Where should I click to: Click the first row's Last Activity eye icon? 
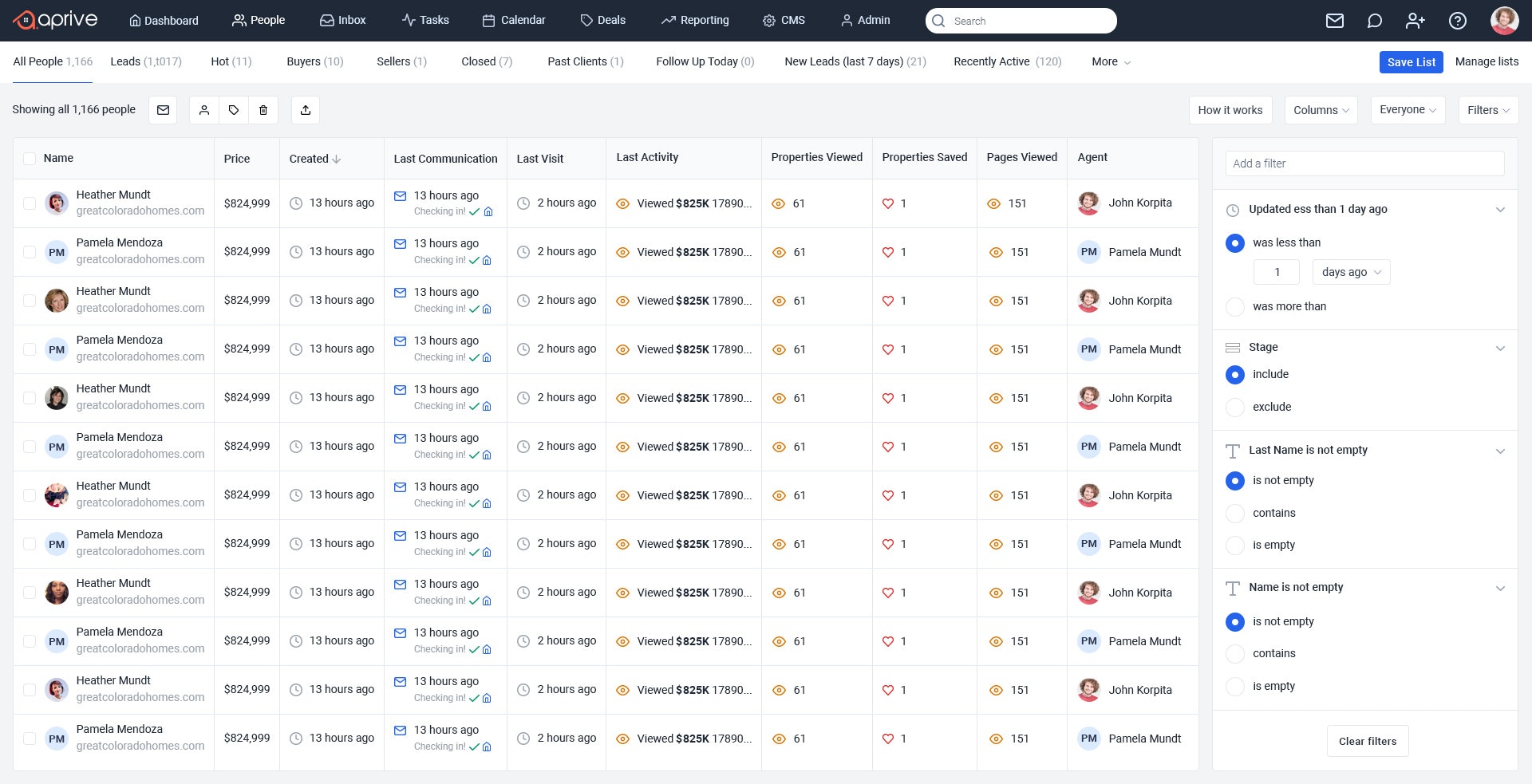coord(623,204)
